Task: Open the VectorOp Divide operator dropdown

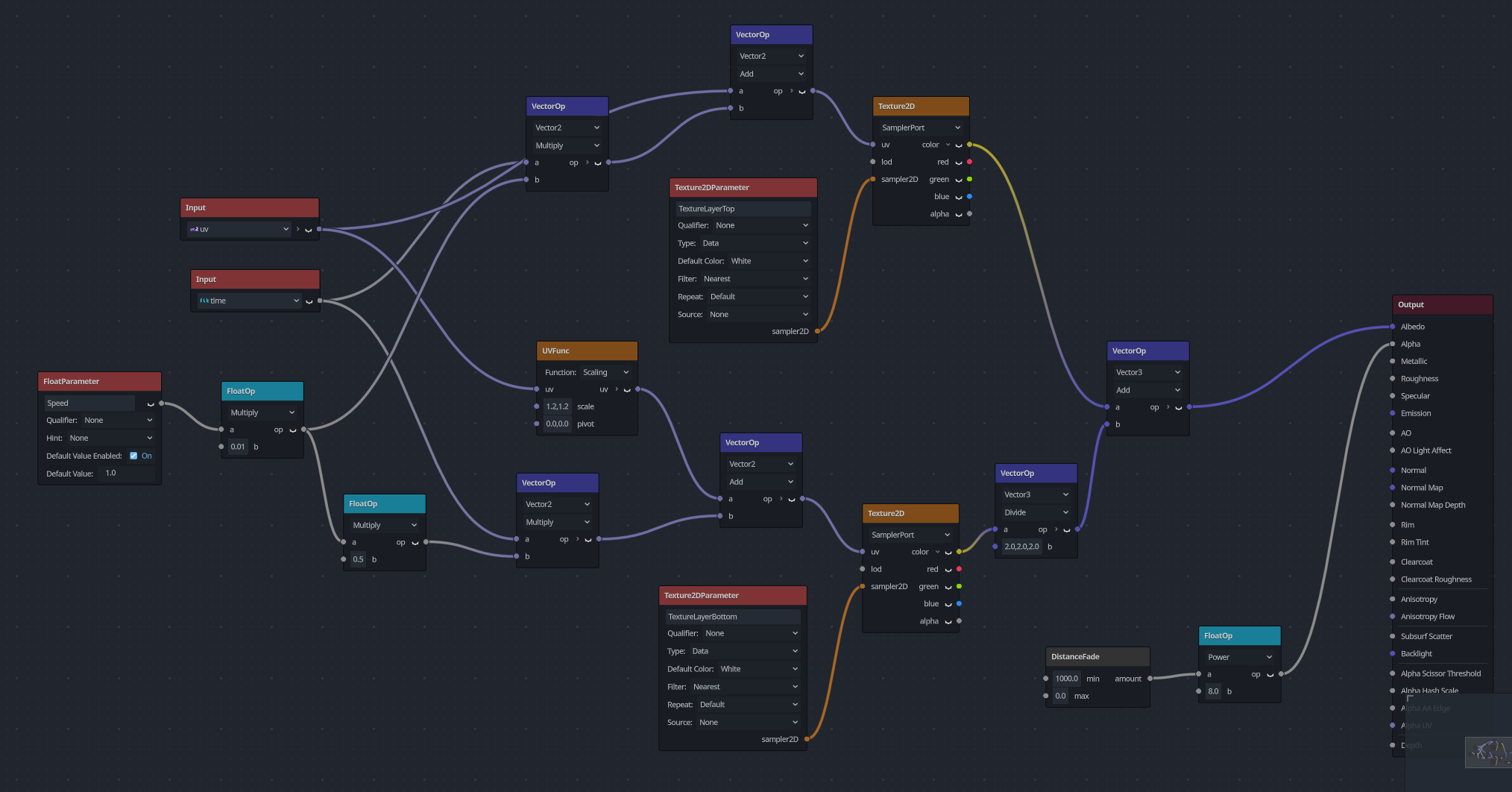Action: tap(1036, 512)
